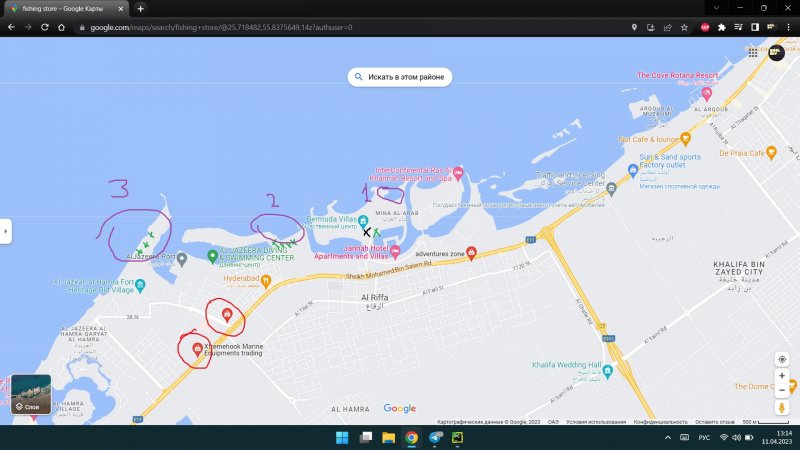Open the terms of use link
The image size is (800, 450).
[x=588, y=421]
